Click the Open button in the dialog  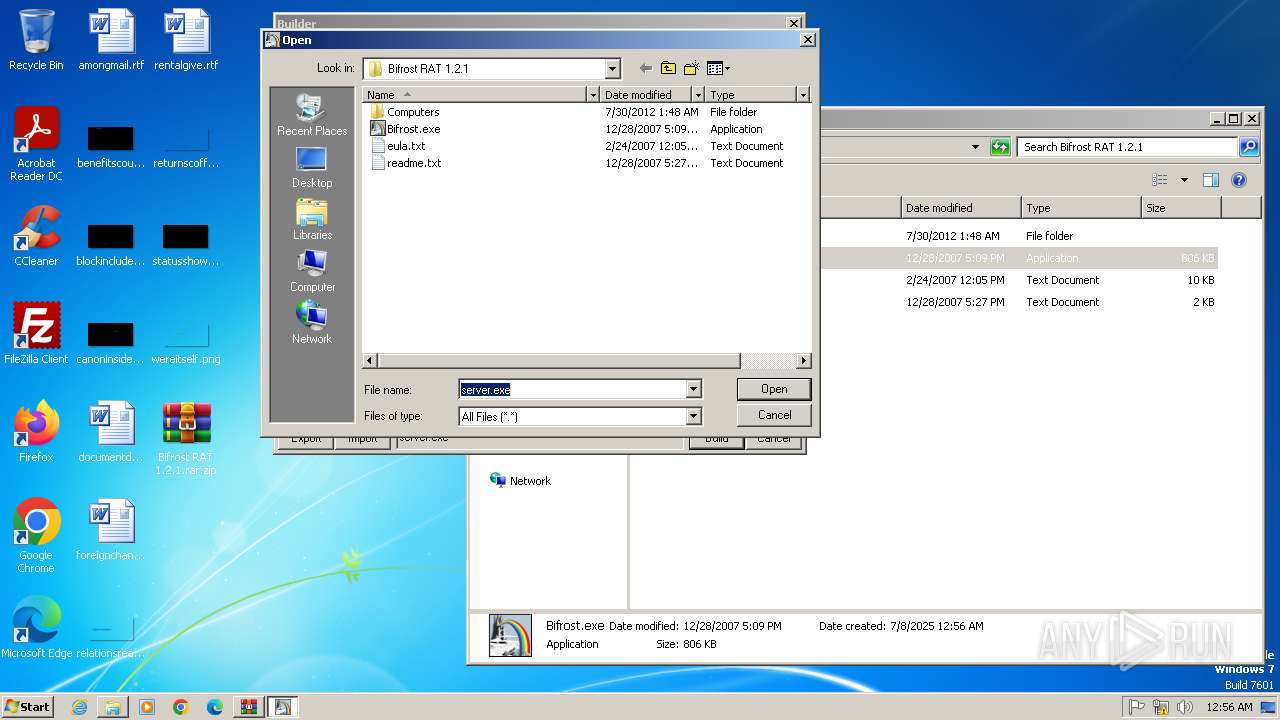click(774, 389)
